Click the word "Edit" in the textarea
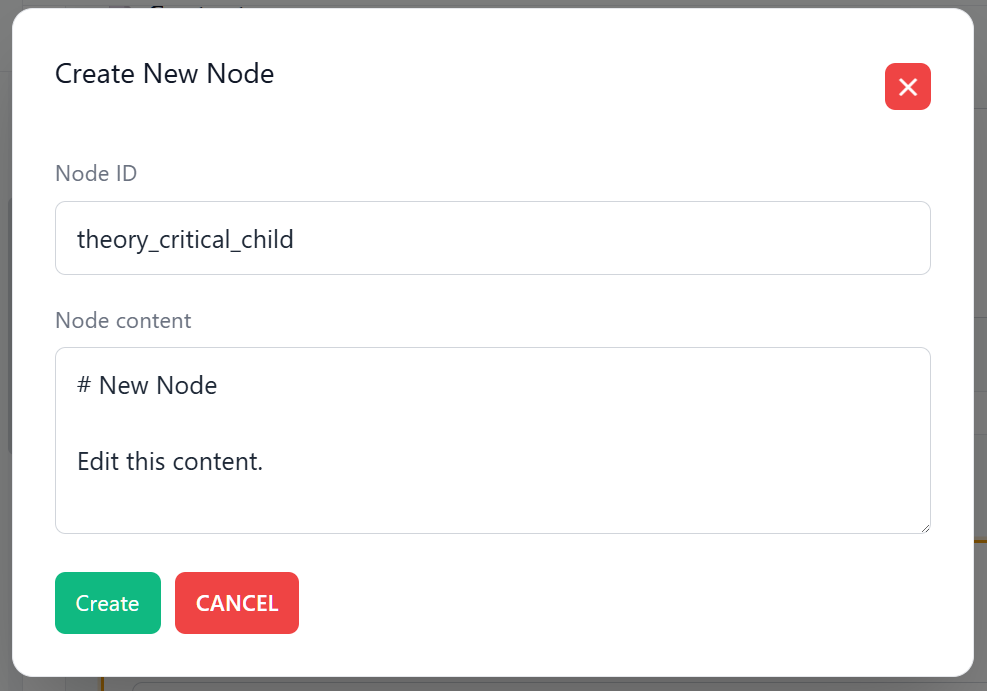The width and height of the screenshot is (987, 691). pyautogui.click(x=96, y=462)
